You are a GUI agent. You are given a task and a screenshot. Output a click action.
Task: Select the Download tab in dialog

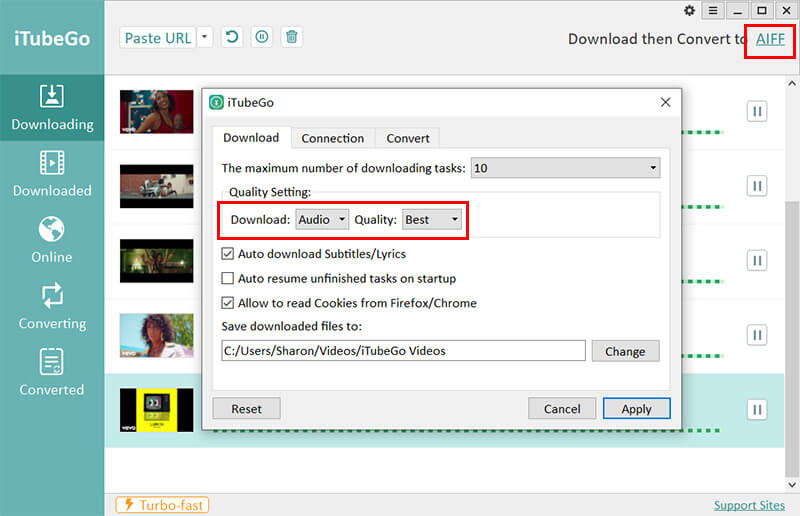tap(251, 138)
